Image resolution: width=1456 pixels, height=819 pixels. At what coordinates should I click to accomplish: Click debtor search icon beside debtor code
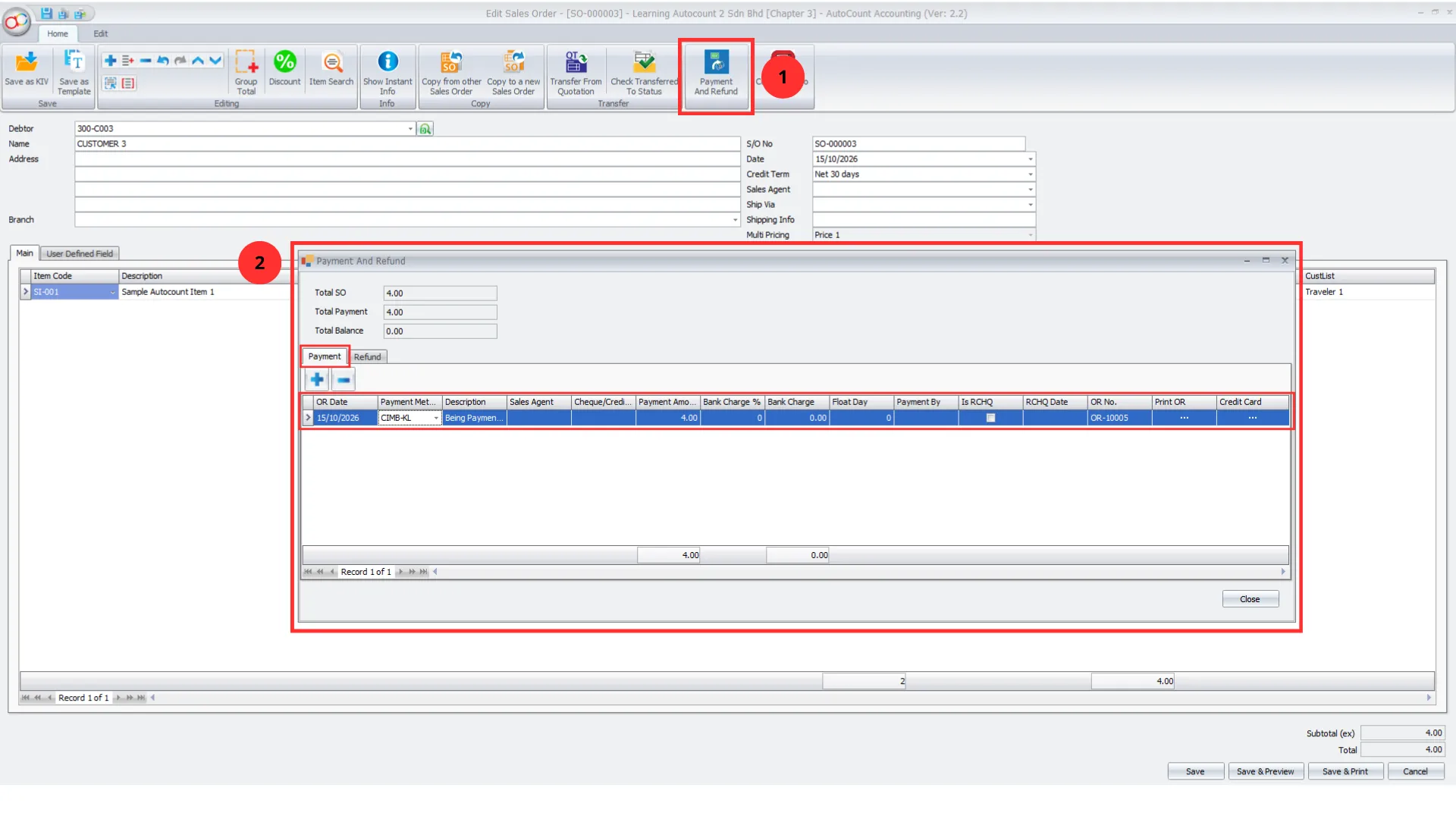coord(425,129)
